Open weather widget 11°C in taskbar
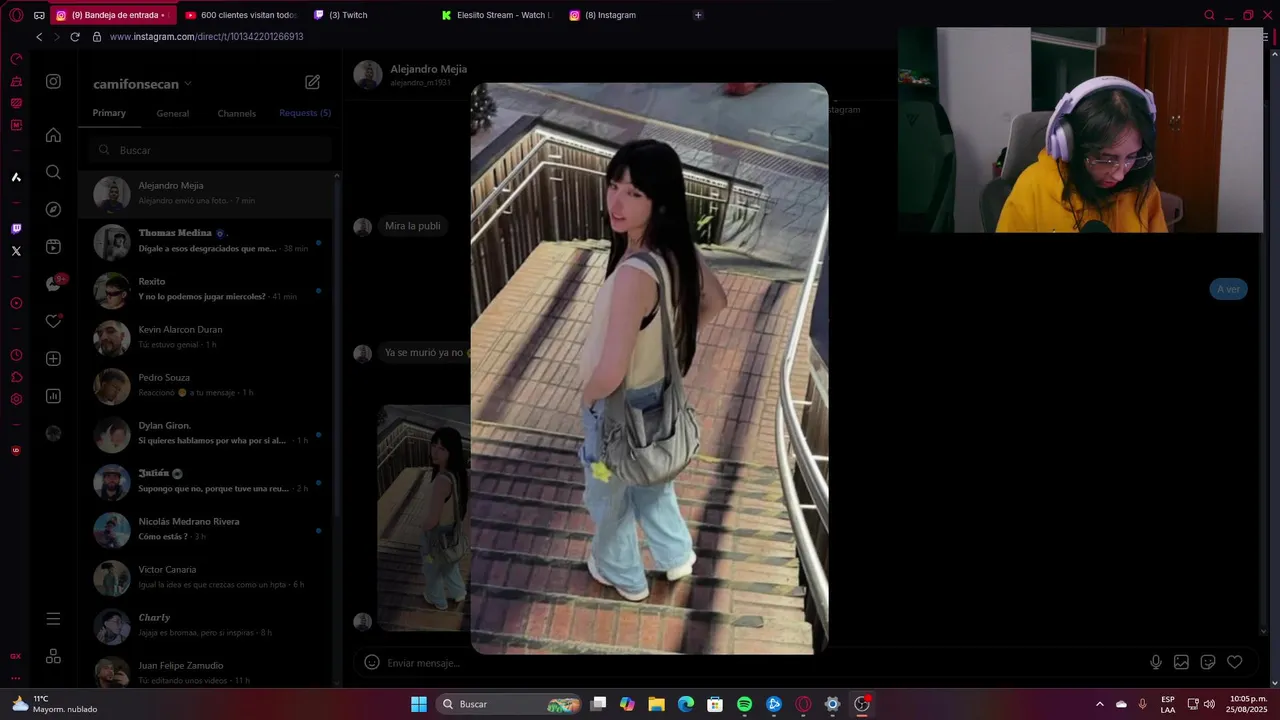Viewport: 1280px width, 720px height. coord(55,704)
